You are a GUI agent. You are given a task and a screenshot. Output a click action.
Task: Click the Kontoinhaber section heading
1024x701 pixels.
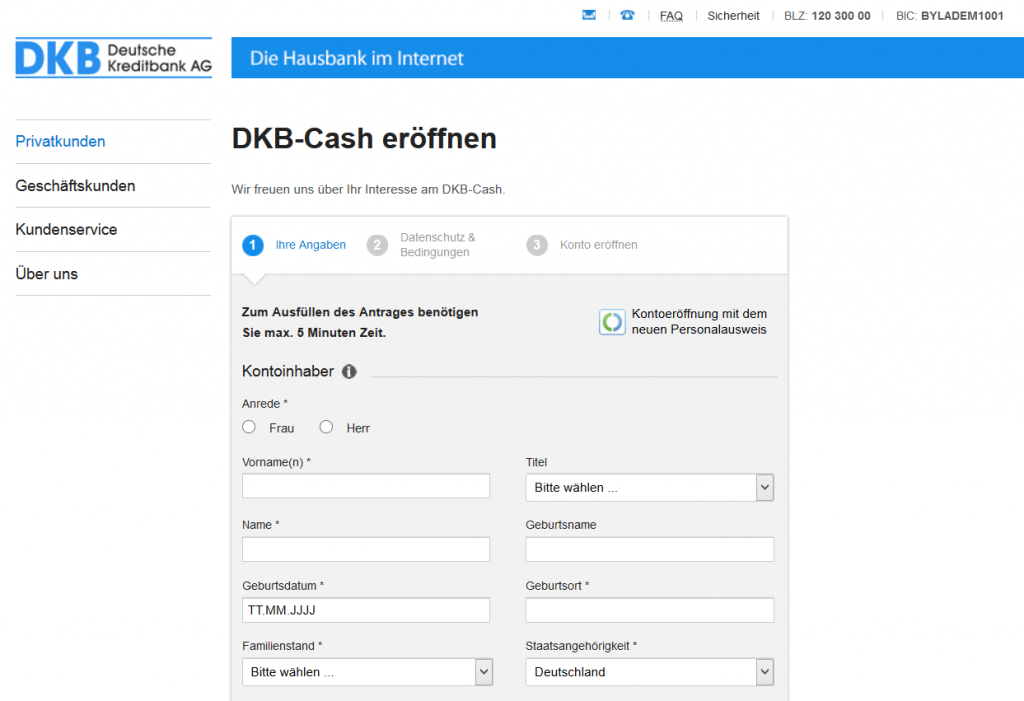[288, 372]
